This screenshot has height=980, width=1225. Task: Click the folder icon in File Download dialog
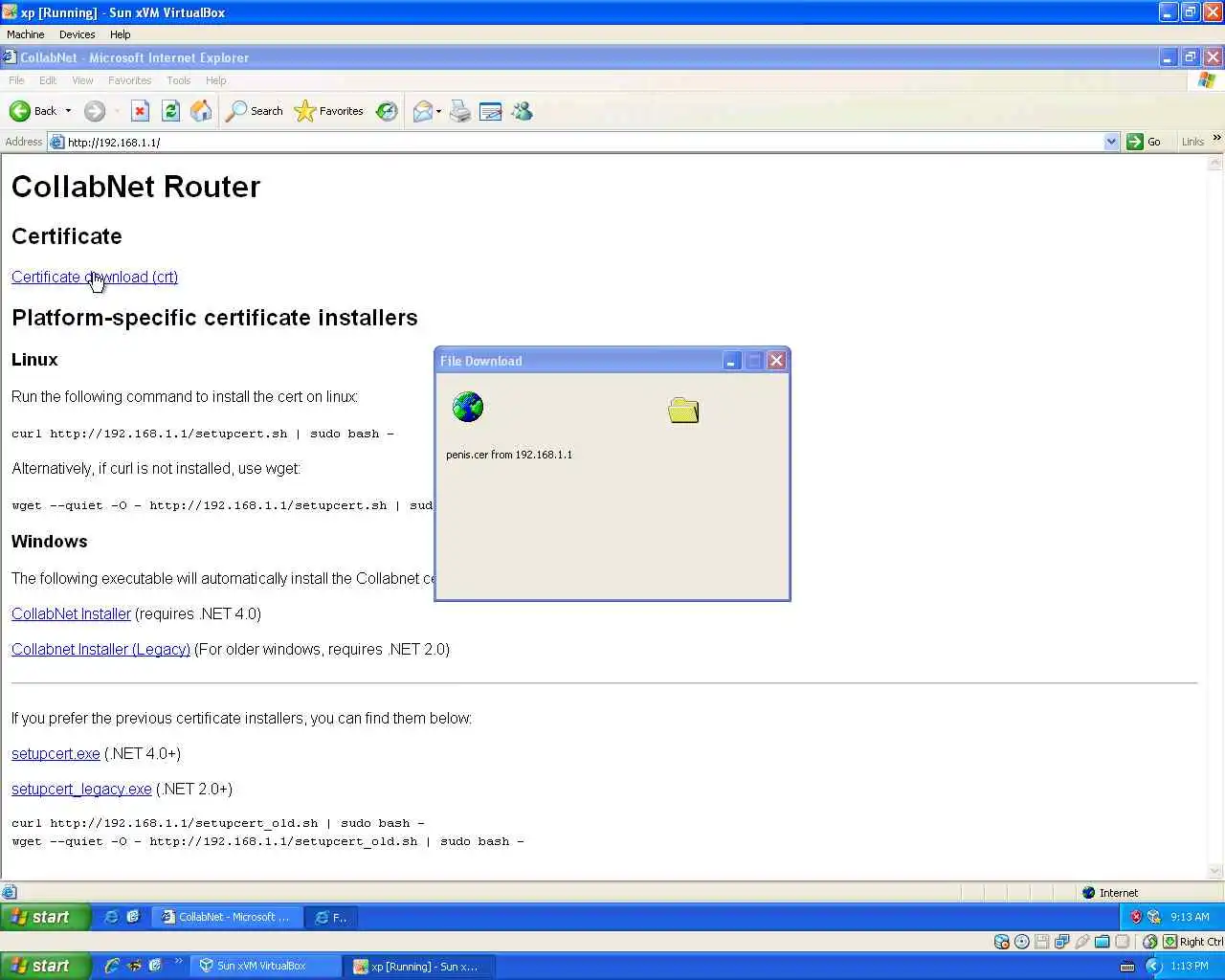click(683, 411)
